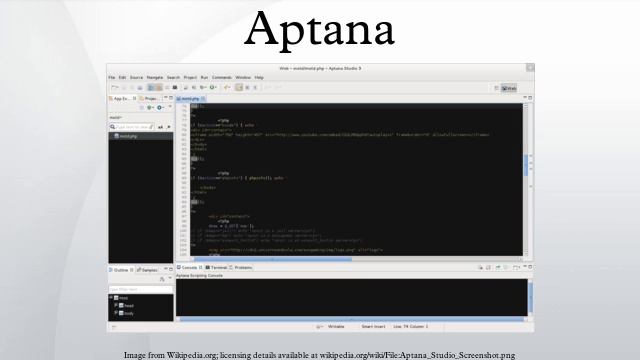Open the Source menu
Viewport: 640px width, 360px height.
click(x=136, y=78)
